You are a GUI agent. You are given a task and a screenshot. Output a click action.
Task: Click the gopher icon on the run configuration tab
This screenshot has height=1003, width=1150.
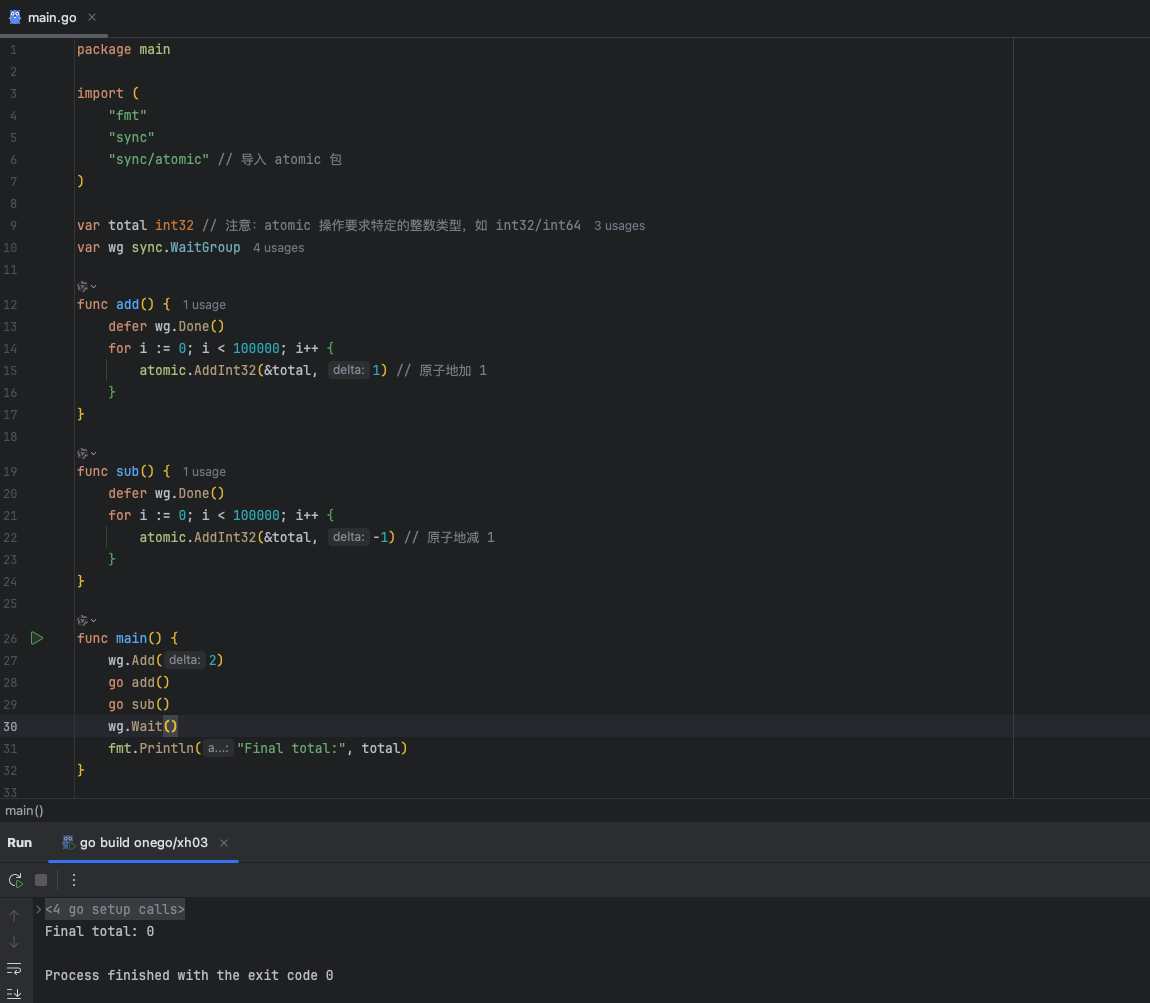click(x=67, y=842)
